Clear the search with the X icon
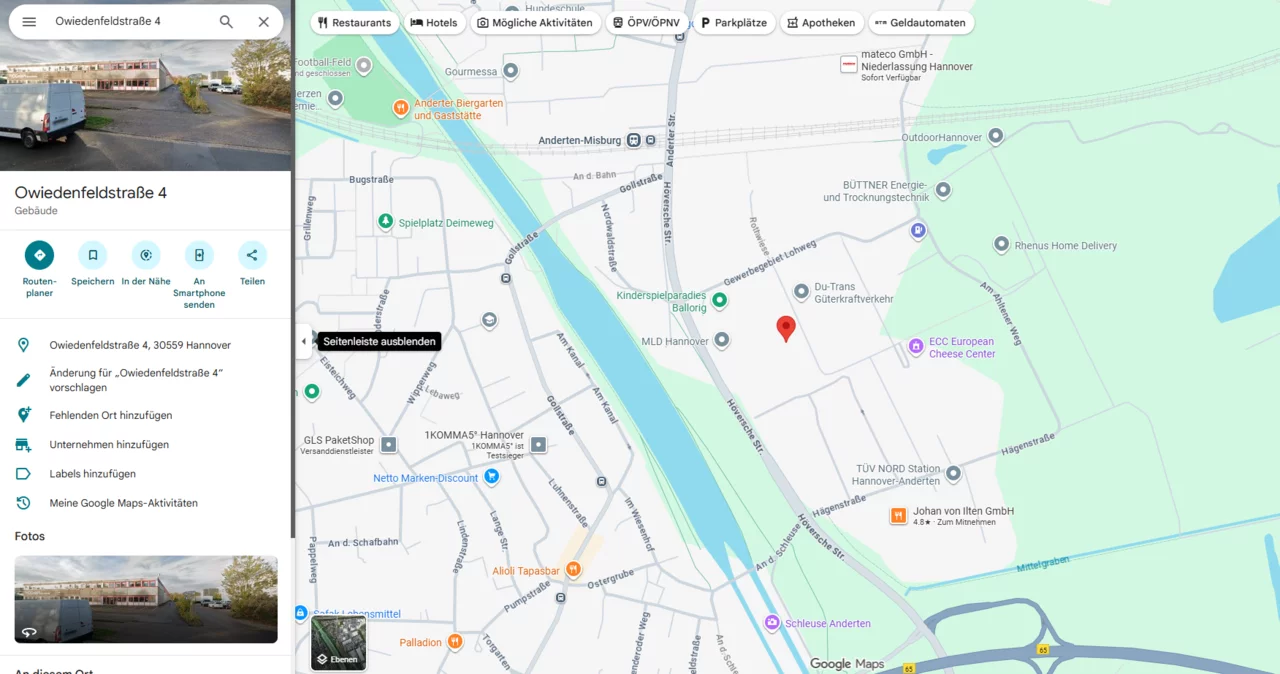This screenshot has height=674, width=1280. point(263,21)
